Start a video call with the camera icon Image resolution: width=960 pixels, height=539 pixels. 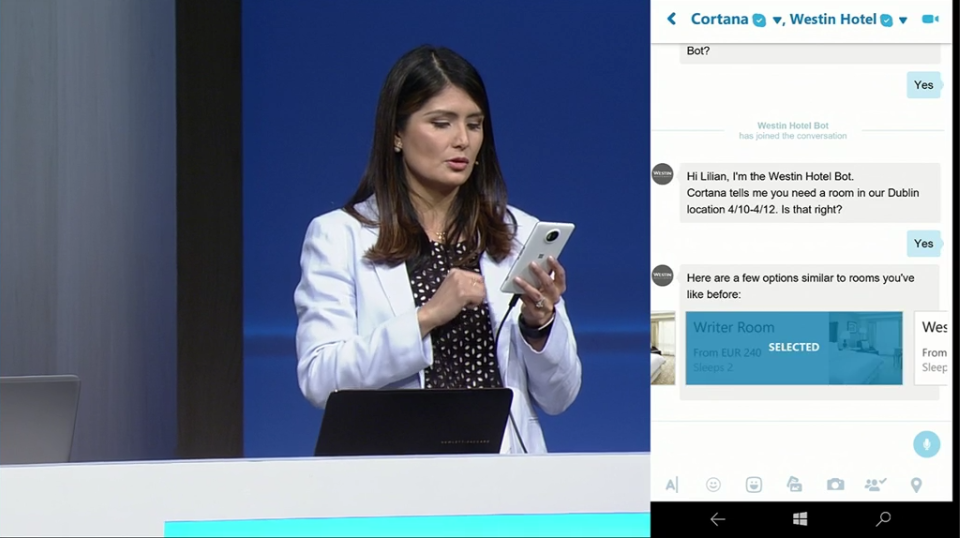point(930,19)
